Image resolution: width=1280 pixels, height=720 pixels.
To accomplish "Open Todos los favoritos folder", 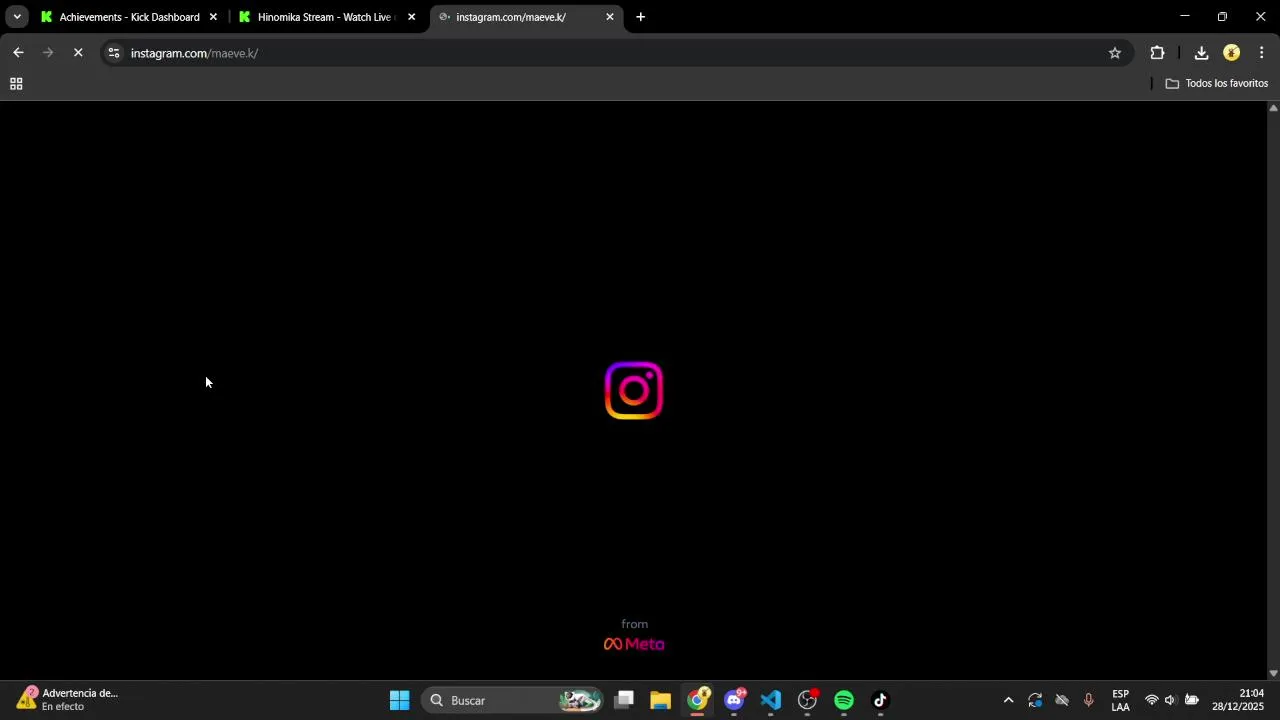I will tap(1217, 84).
